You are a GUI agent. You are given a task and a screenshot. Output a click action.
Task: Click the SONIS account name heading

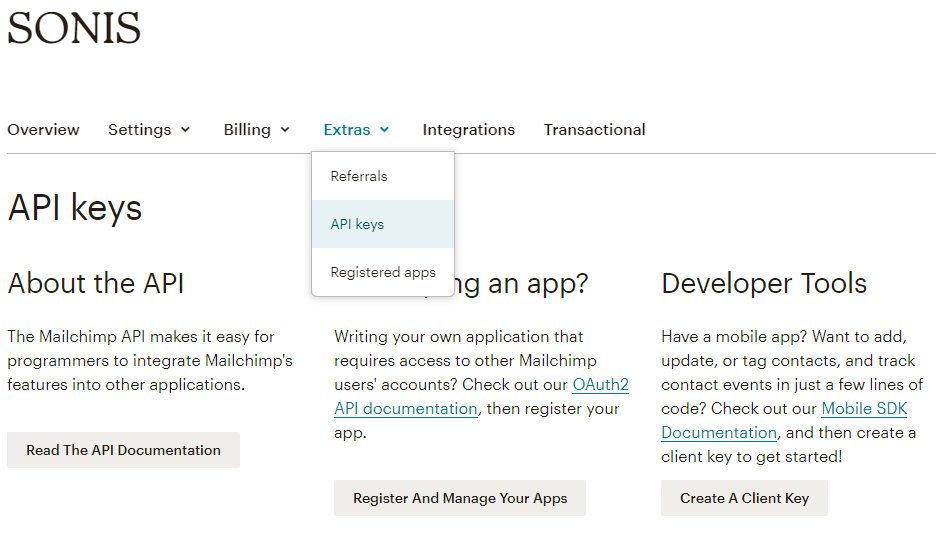pos(74,28)
